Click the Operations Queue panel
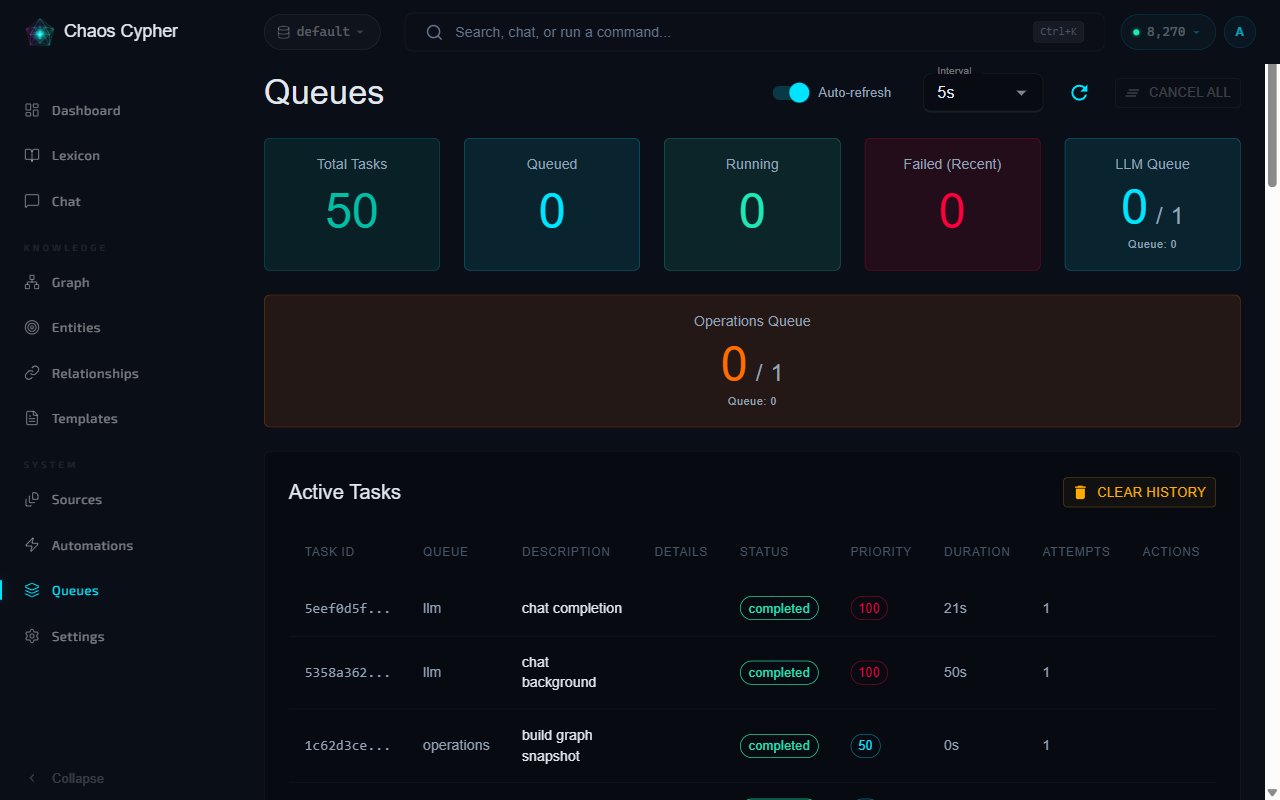Screen dimensions: 1280x800 [x=752, y=361]
